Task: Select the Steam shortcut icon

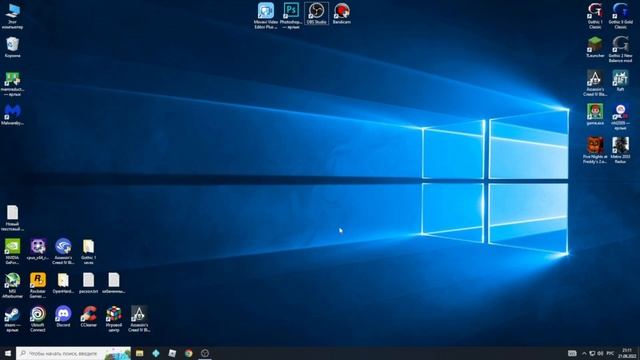Action: (12, 319)
